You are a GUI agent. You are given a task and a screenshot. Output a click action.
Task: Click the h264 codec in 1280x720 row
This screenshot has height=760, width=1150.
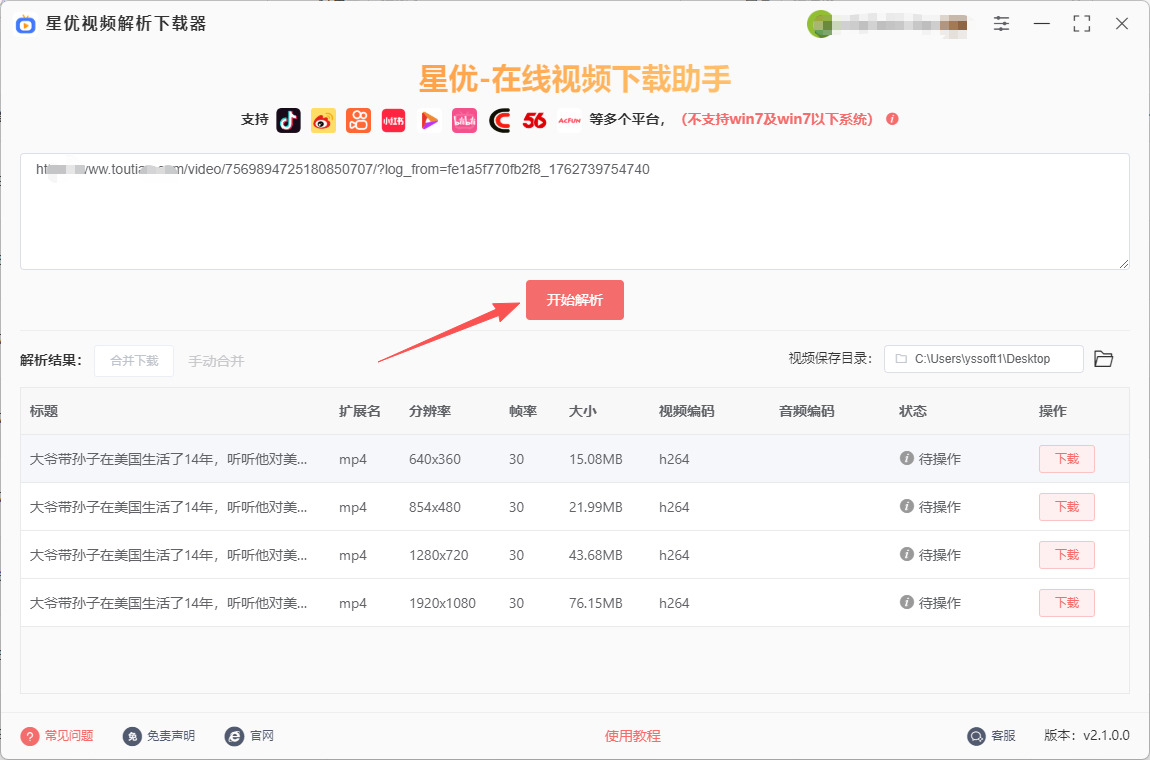tap(674, 555)
